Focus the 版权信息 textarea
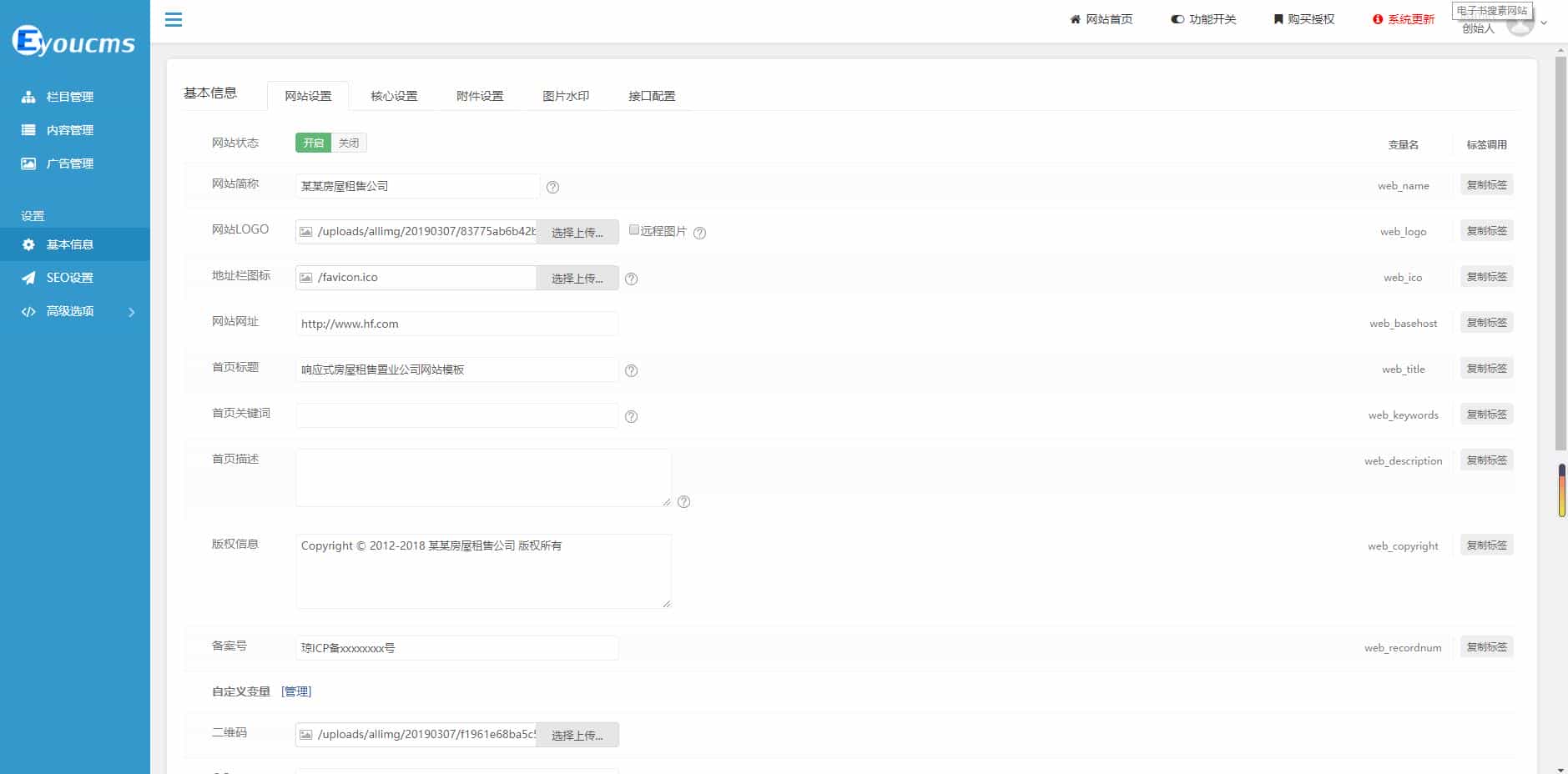 483,571
